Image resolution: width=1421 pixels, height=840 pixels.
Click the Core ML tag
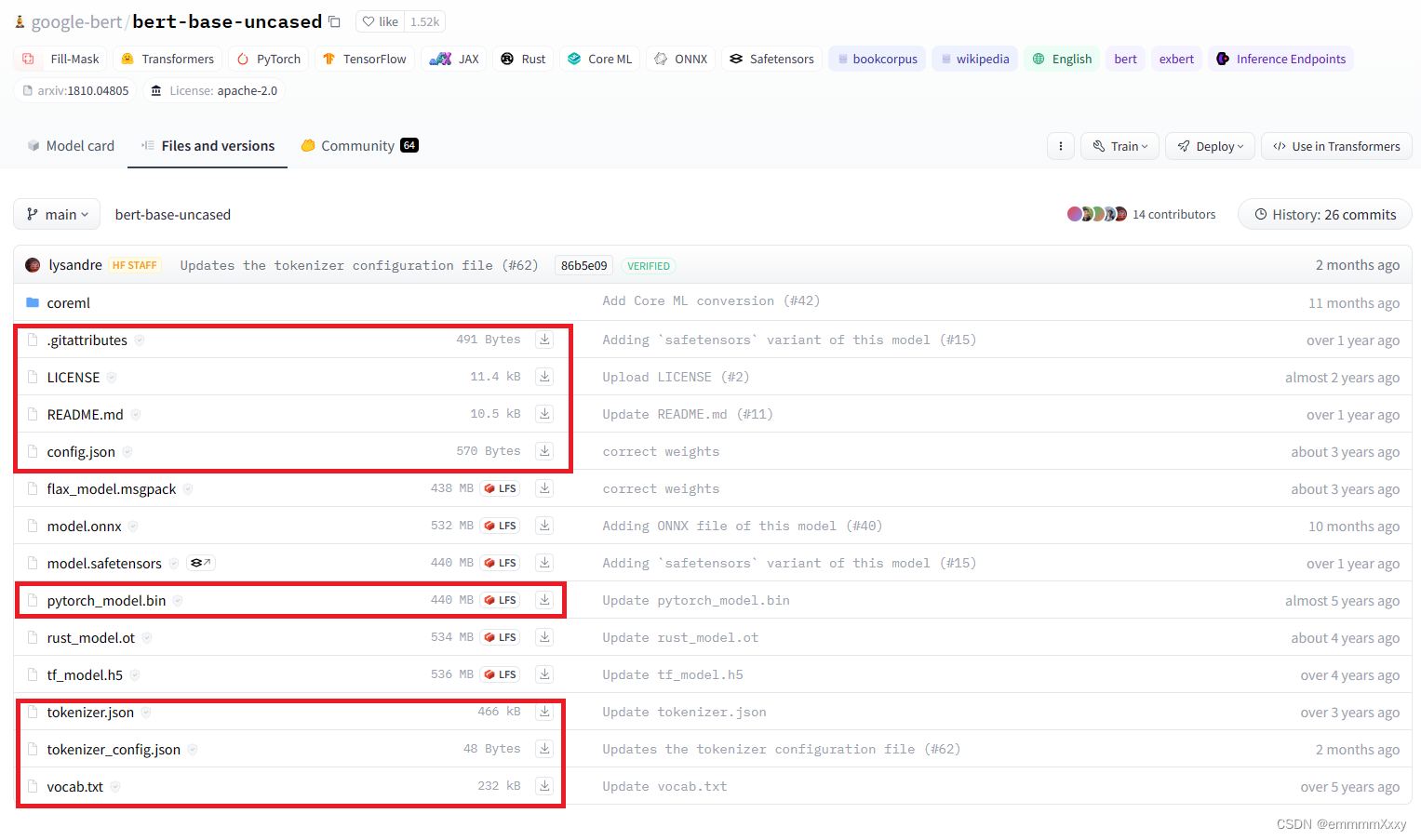click(x=599, y=59)
